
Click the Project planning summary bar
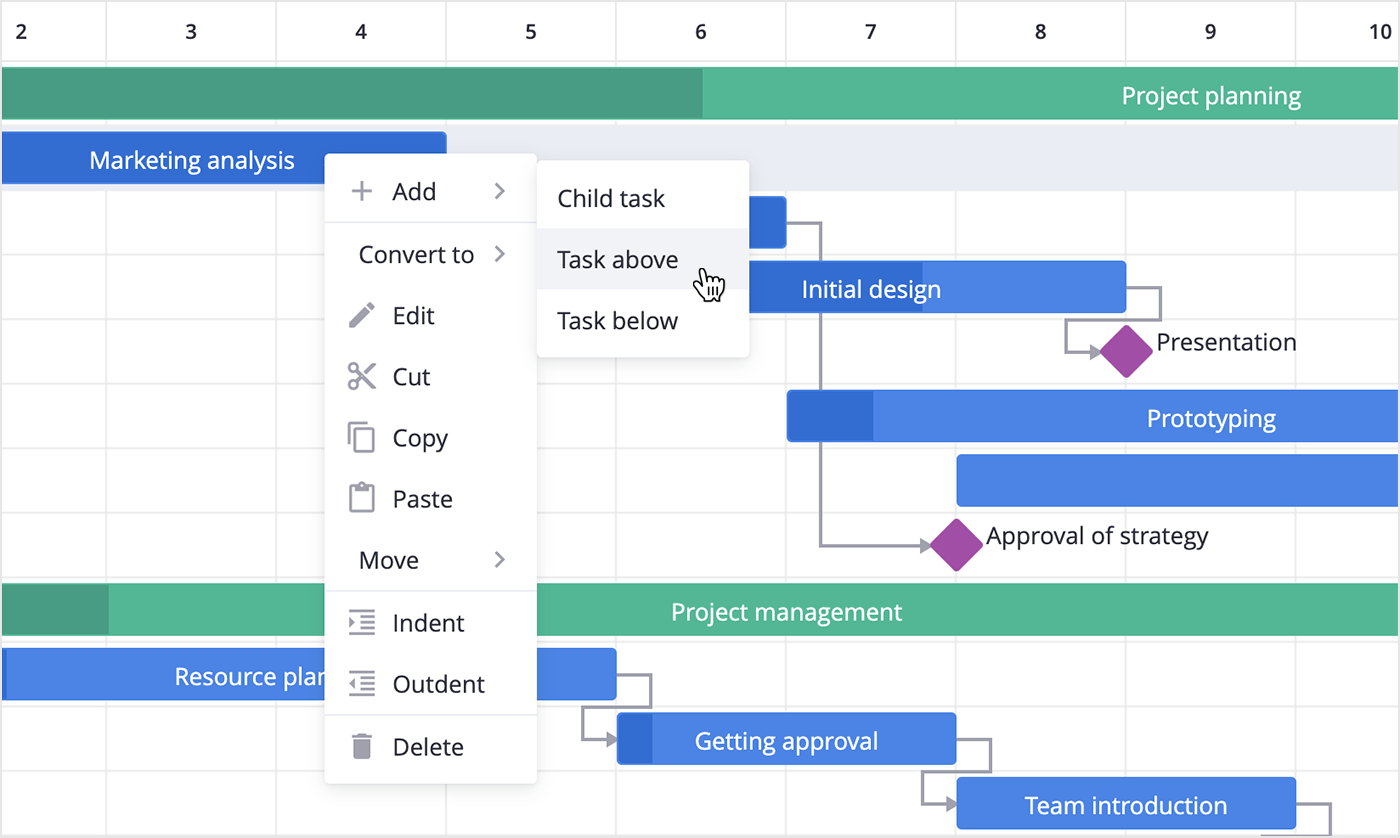[700, 94]
